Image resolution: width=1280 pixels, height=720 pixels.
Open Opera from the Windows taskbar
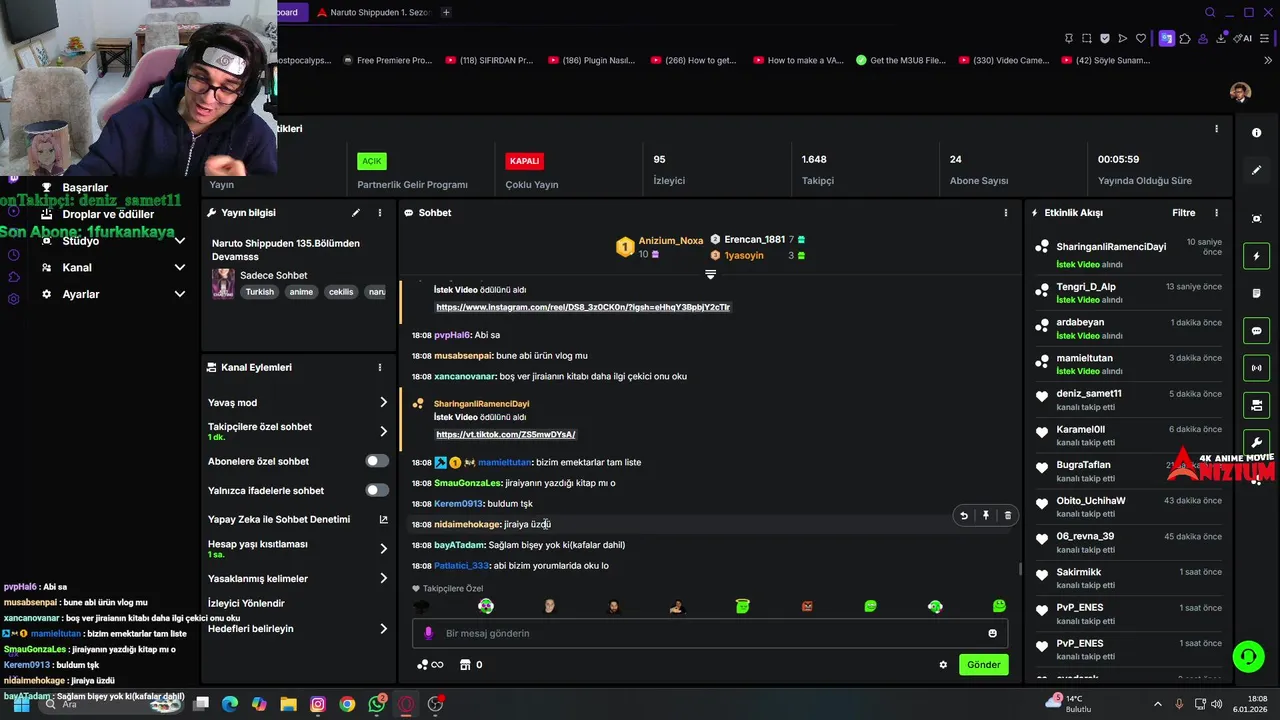406,704
